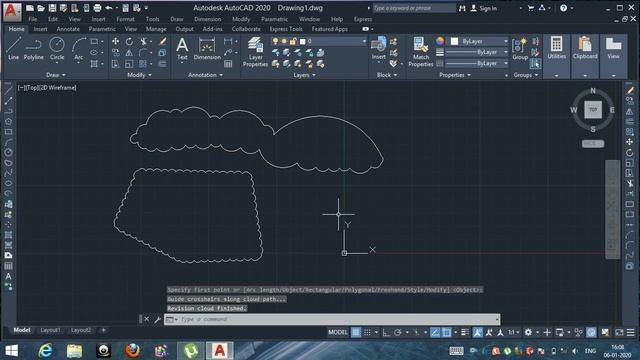Click the Group tool
The image size is (640, 360).
[x=520, y=49]
